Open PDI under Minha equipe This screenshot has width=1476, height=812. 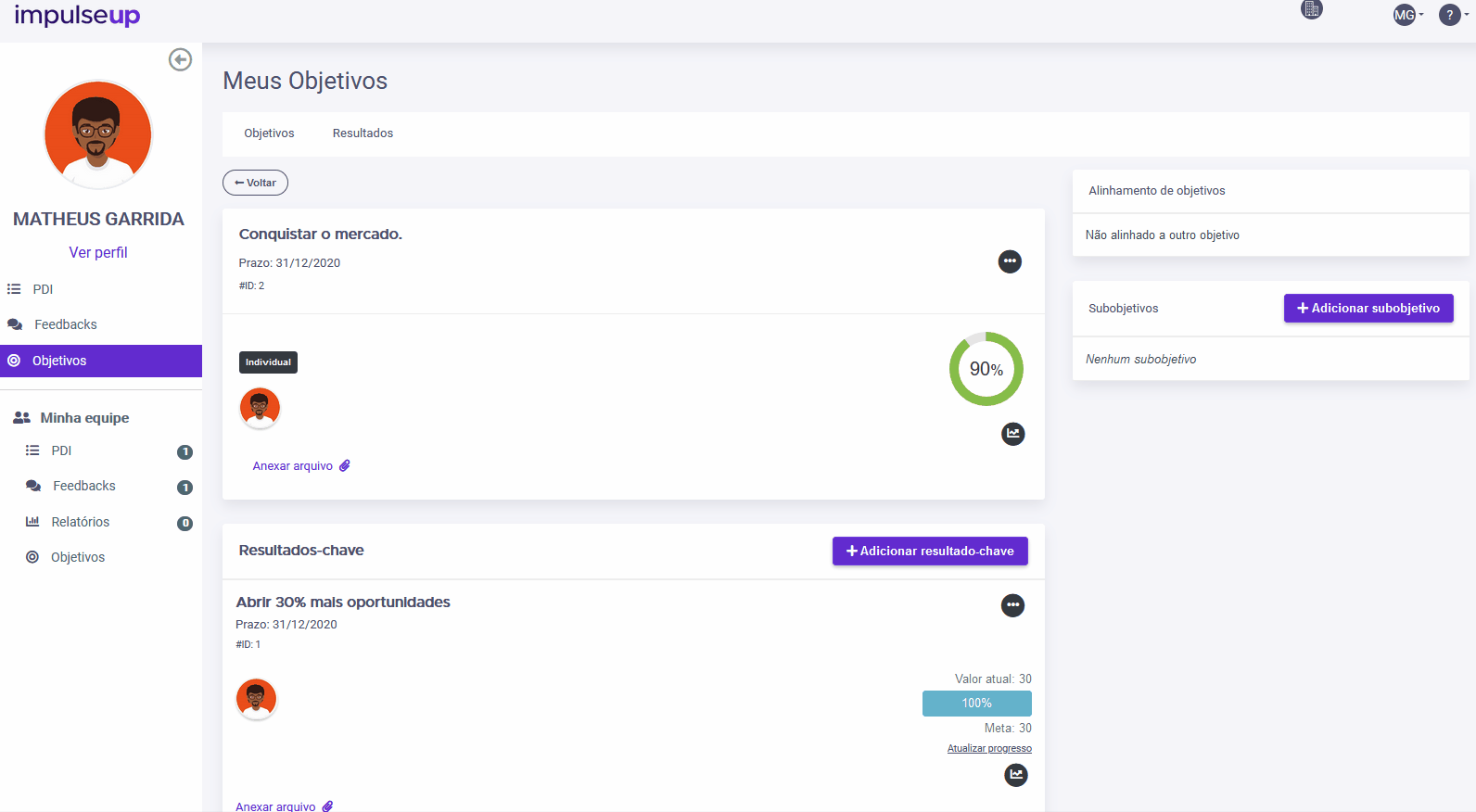[61, 450]
